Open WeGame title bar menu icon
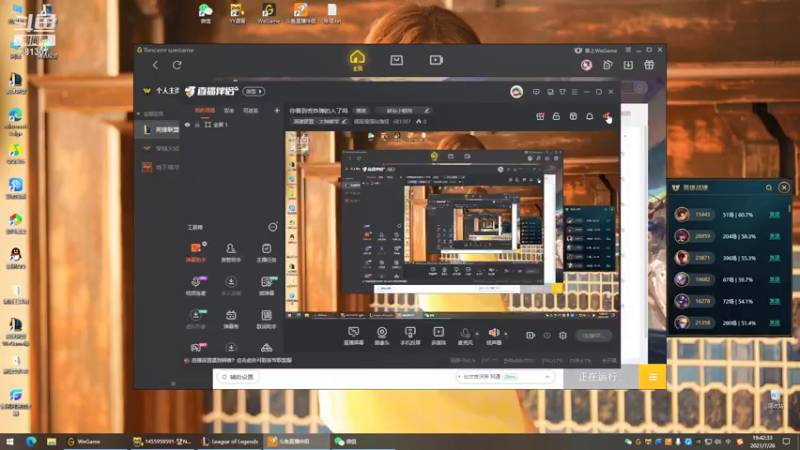Screen dimensions: 800x450 628,50
